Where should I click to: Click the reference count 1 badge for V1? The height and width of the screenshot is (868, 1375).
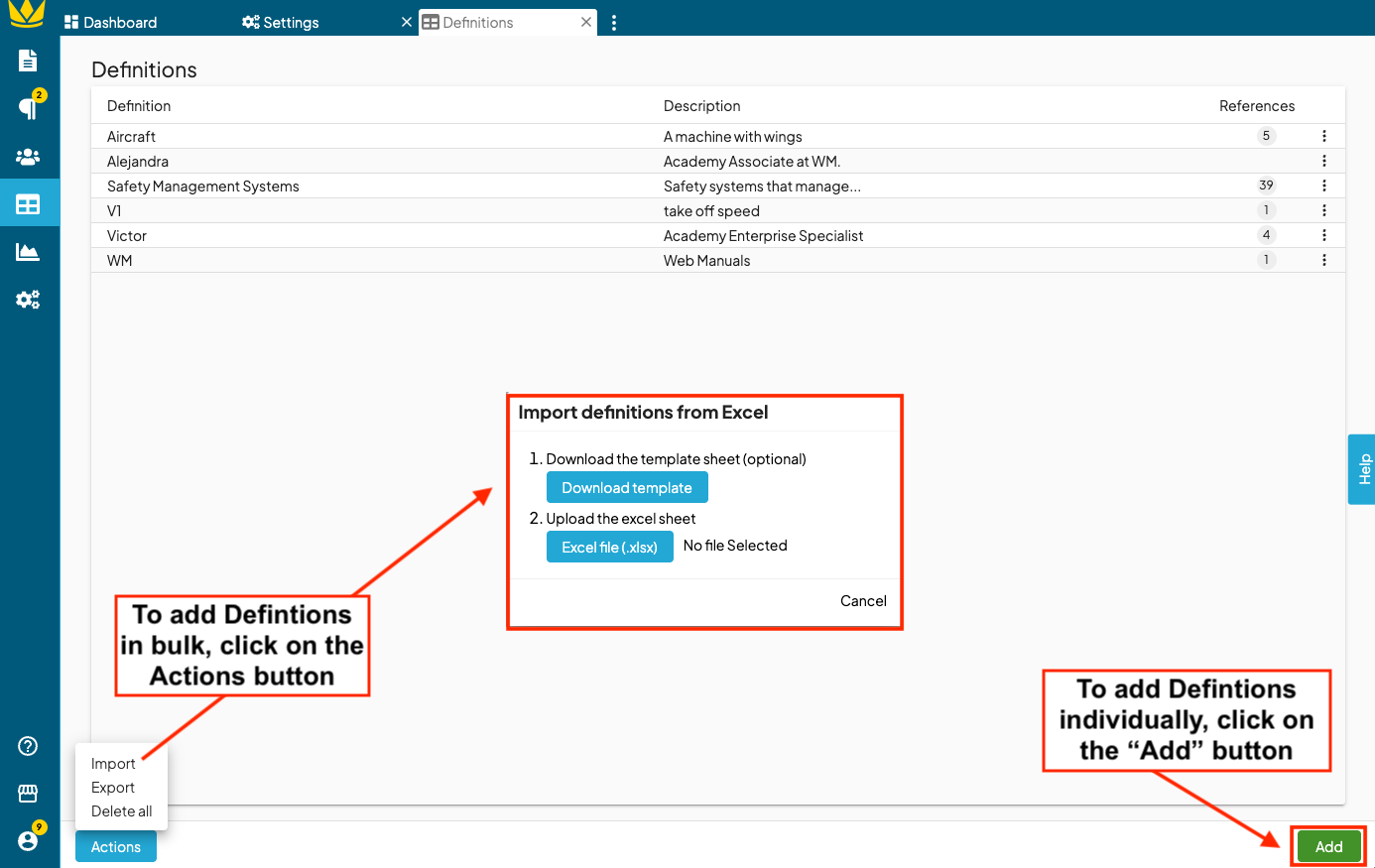(1266, 210)
